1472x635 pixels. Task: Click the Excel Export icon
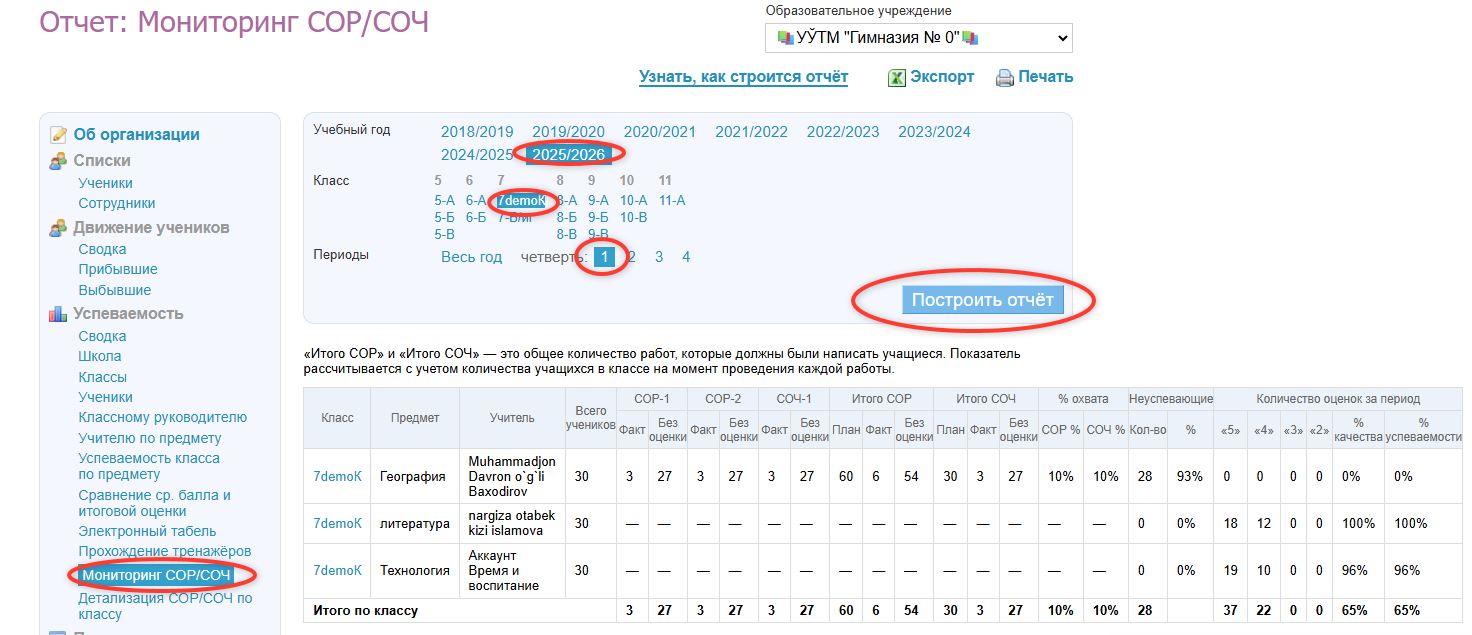point(897,78)
